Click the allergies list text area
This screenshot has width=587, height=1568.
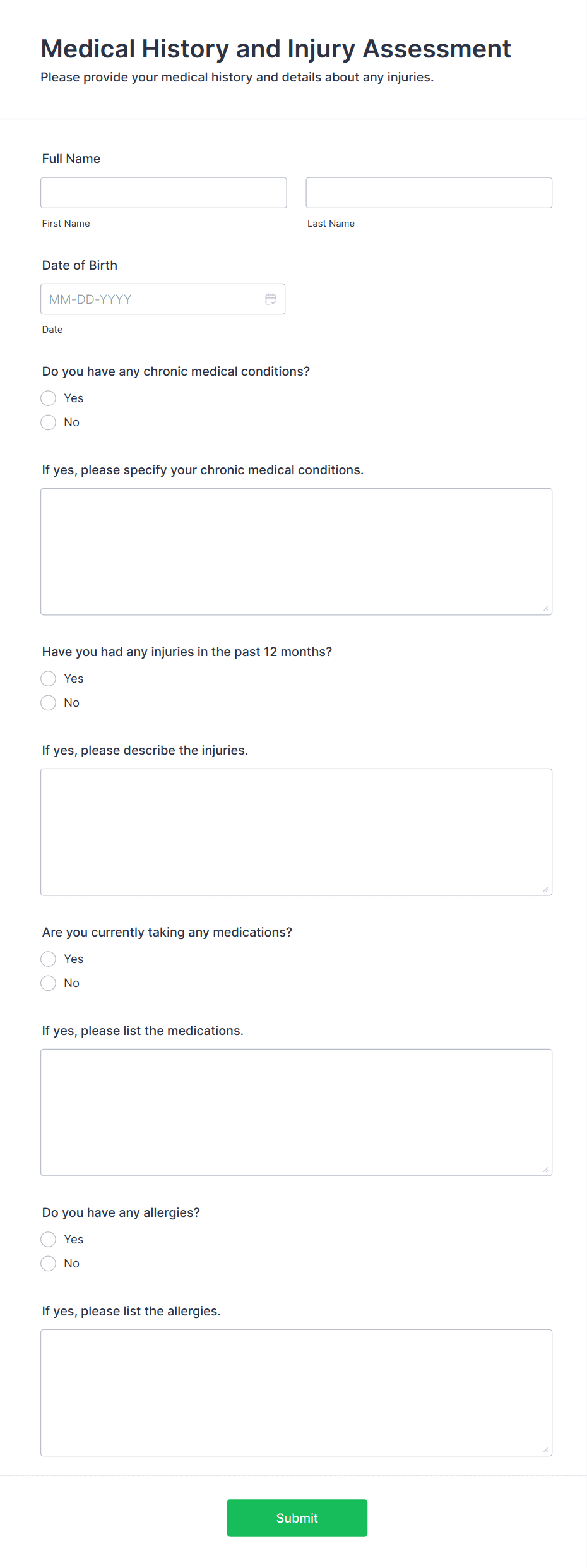click(x=296, y=1389)
